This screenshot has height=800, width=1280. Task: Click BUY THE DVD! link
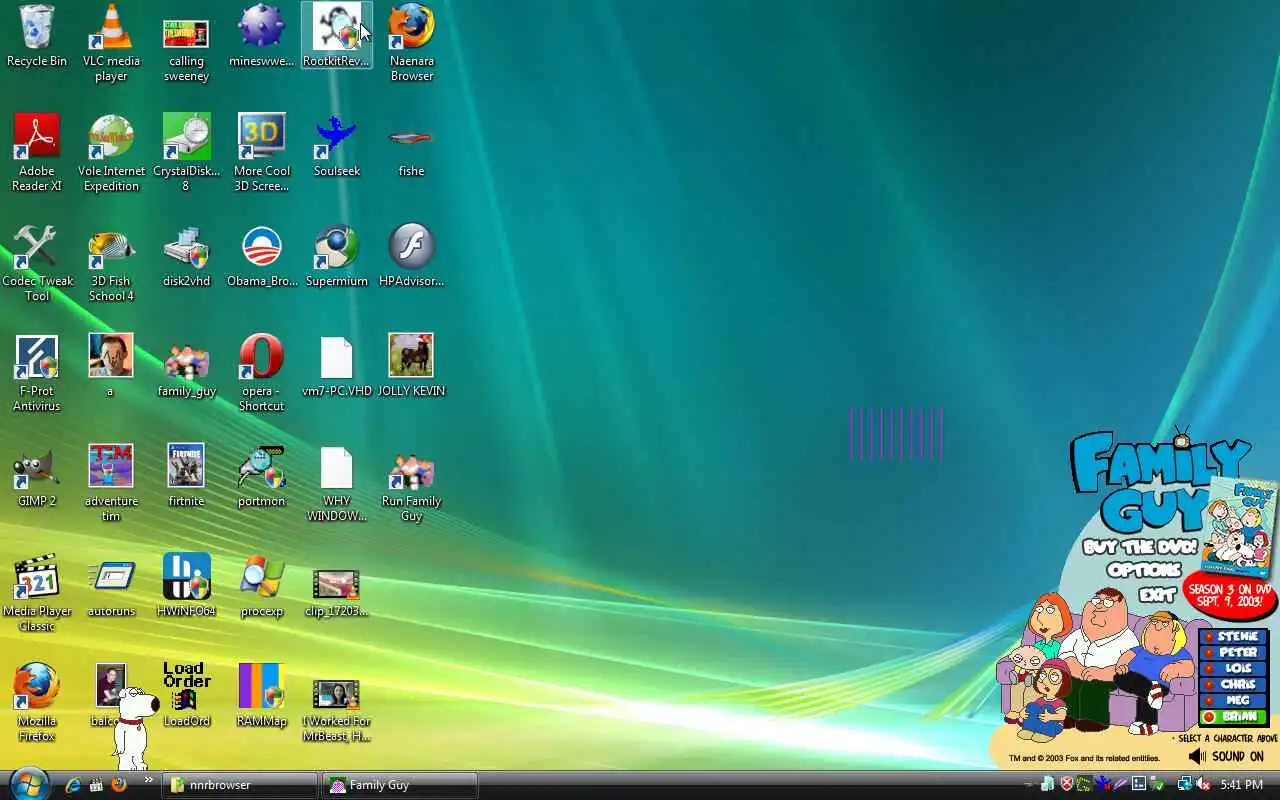coord(1139,548)
